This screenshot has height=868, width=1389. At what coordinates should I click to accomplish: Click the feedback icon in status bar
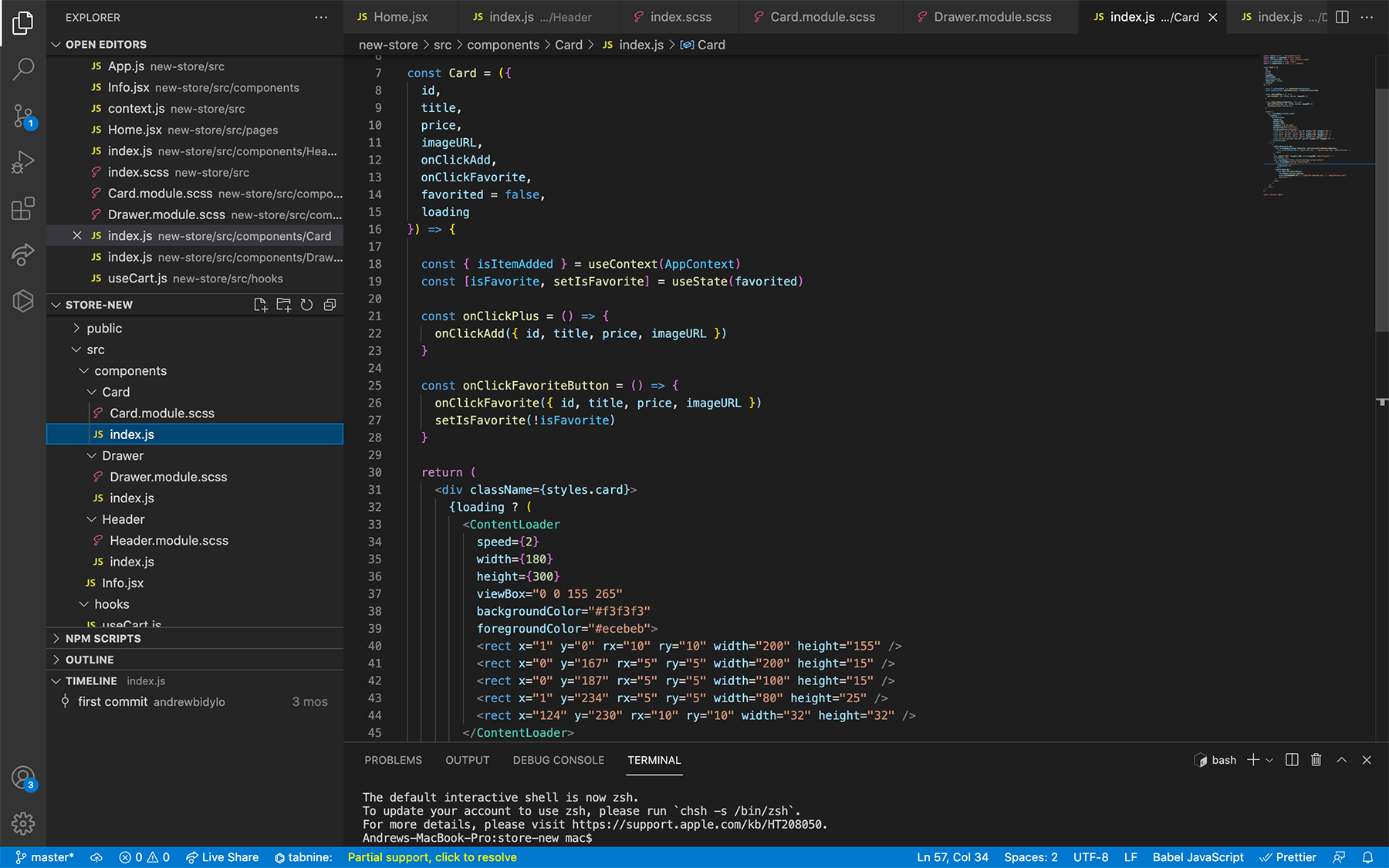point(1340,857)
